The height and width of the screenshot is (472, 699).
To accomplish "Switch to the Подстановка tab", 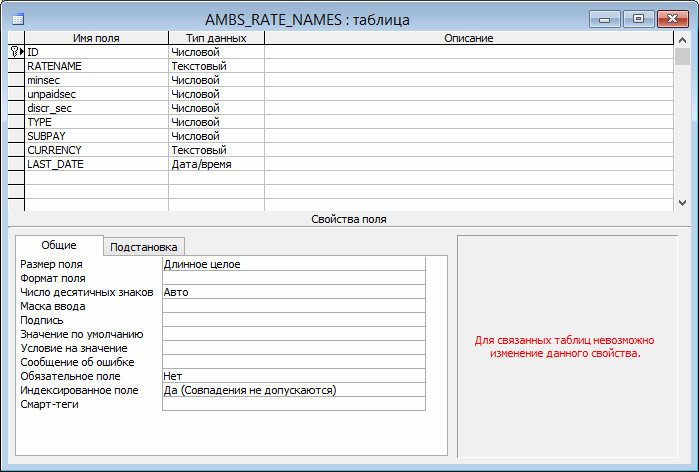I will coord(144,247).
